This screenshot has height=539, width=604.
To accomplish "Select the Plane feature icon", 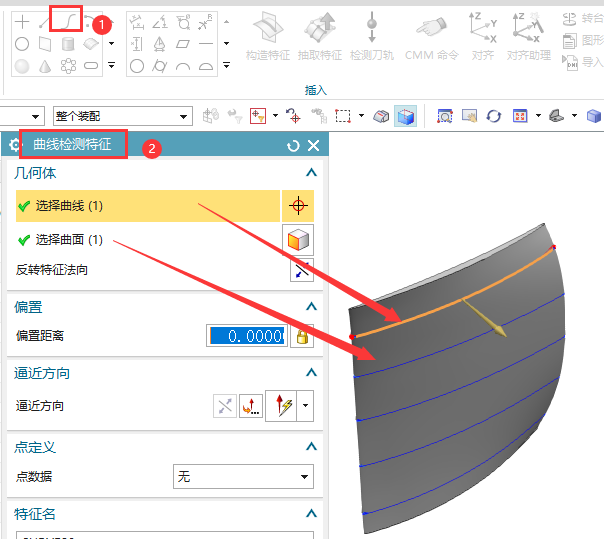I will point(45,44).
